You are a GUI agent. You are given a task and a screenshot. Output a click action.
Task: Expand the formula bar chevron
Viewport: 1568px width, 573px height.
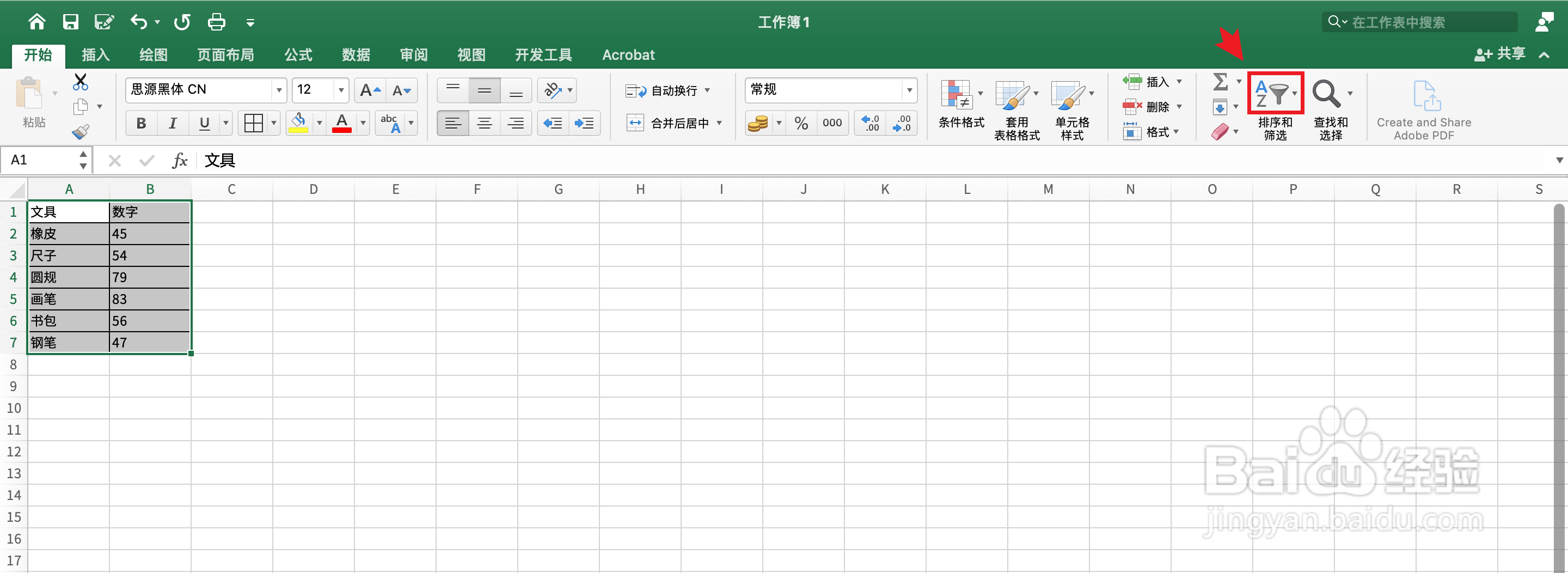(1559, 160)
